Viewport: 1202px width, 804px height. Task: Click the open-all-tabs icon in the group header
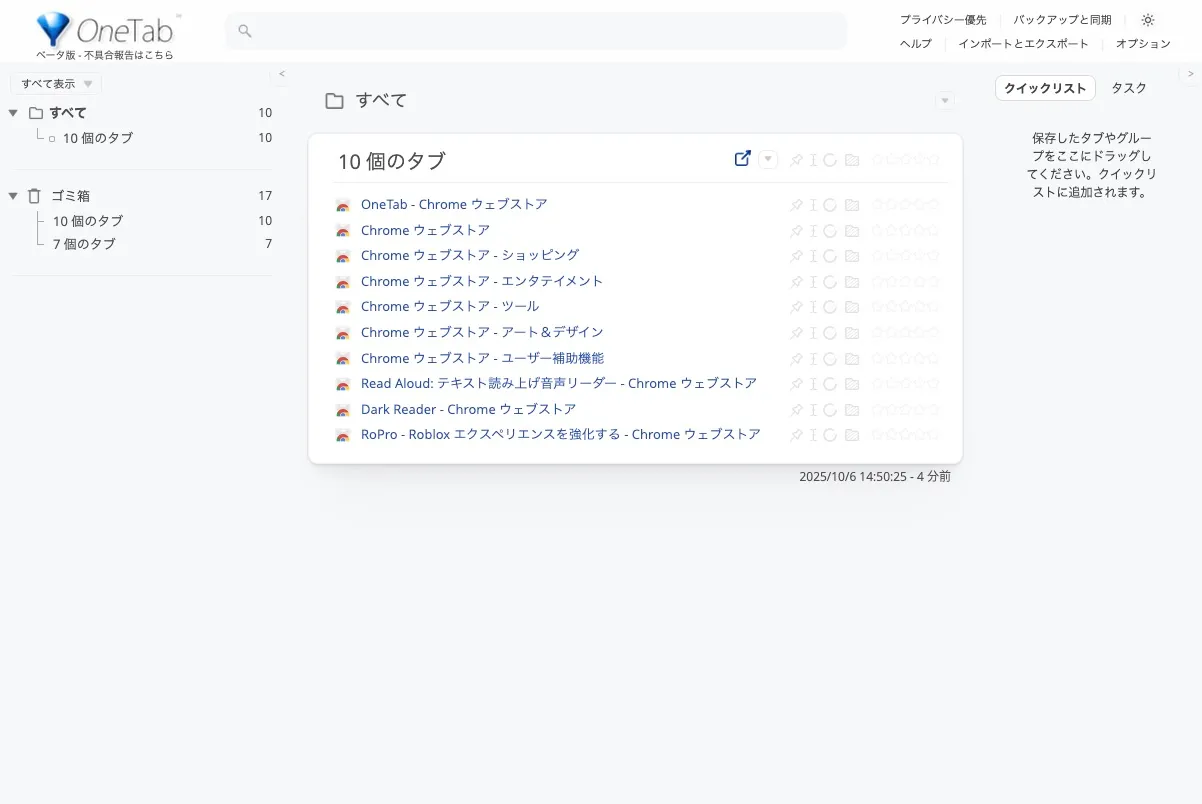tap(742, 159)
